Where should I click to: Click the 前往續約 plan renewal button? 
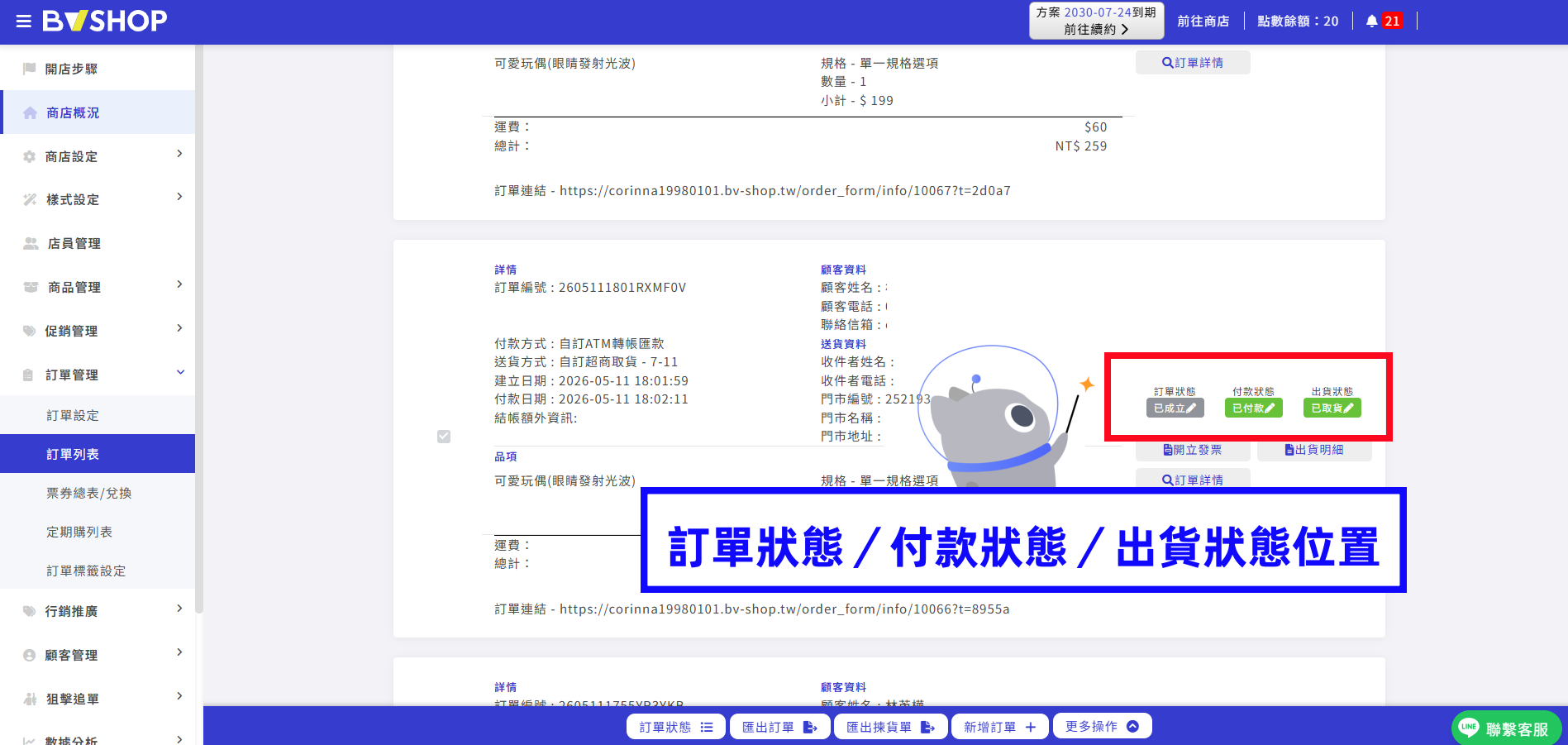(x=1096, y=21)
